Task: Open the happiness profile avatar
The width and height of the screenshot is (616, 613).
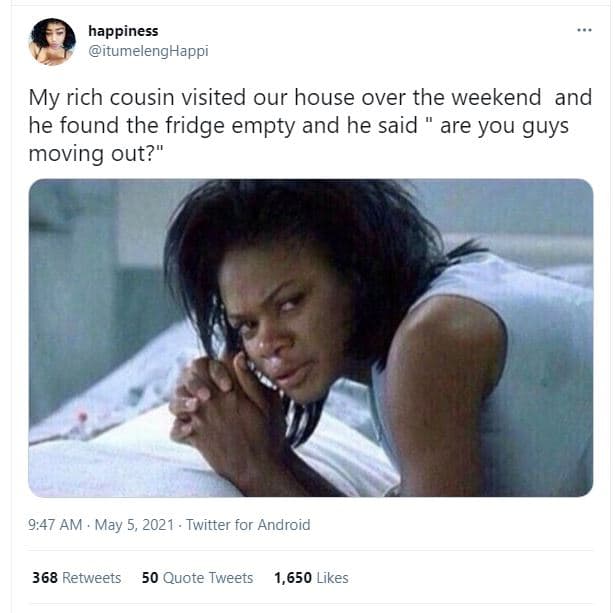Action: [53, 41]
